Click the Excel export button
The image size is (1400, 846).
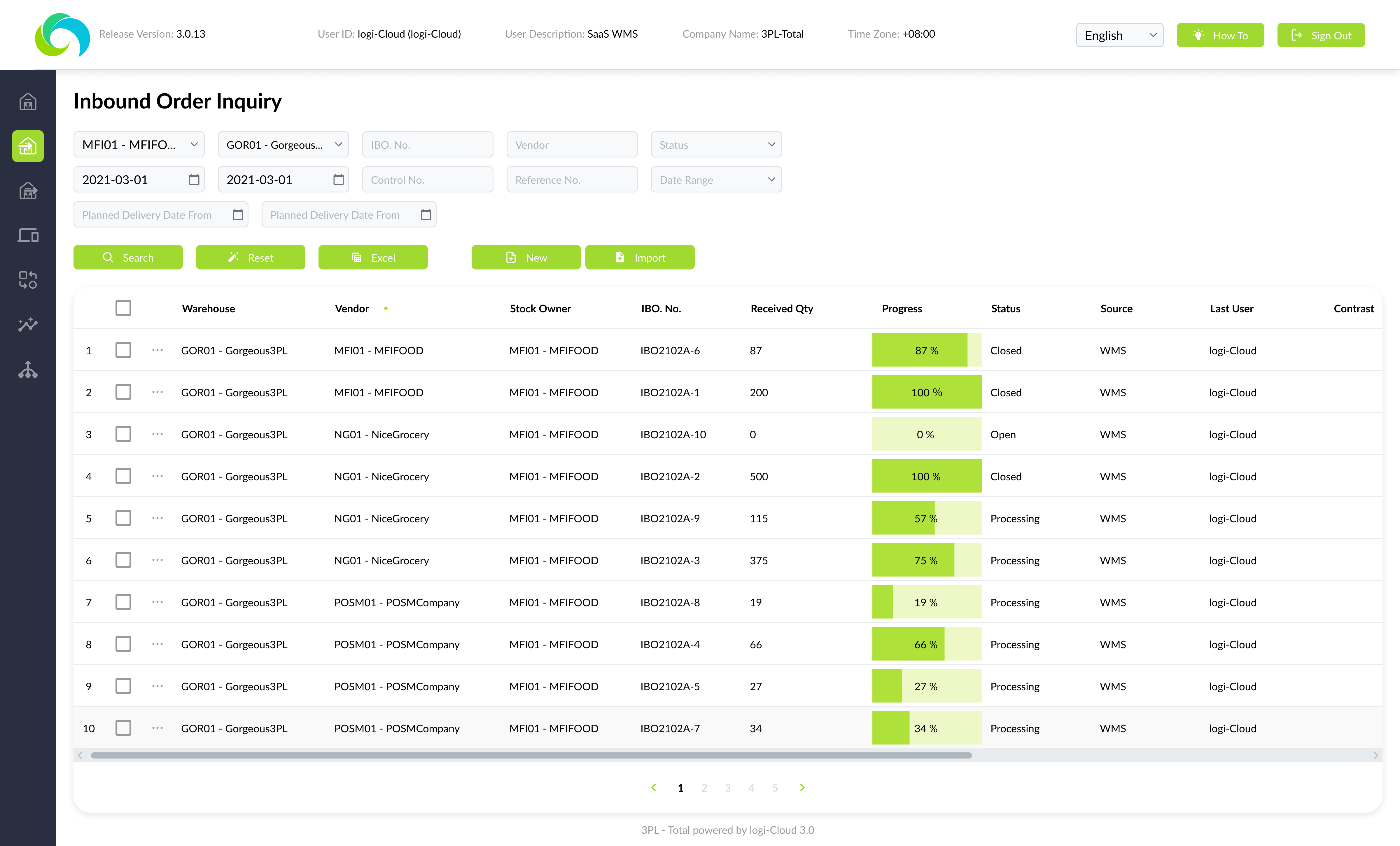tap(373, 257)
